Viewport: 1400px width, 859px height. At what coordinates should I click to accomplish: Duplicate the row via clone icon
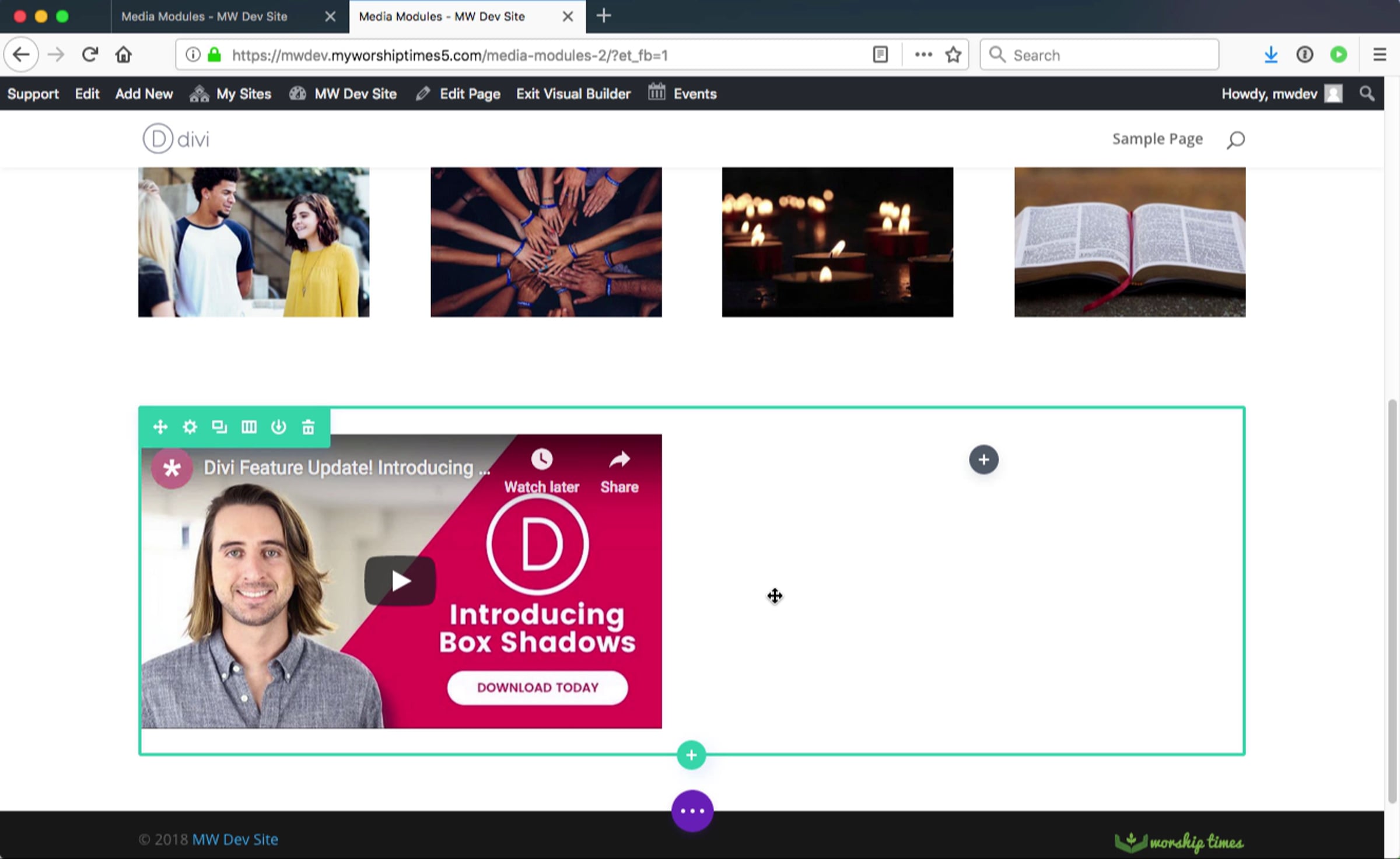click(x=219, y=427)
